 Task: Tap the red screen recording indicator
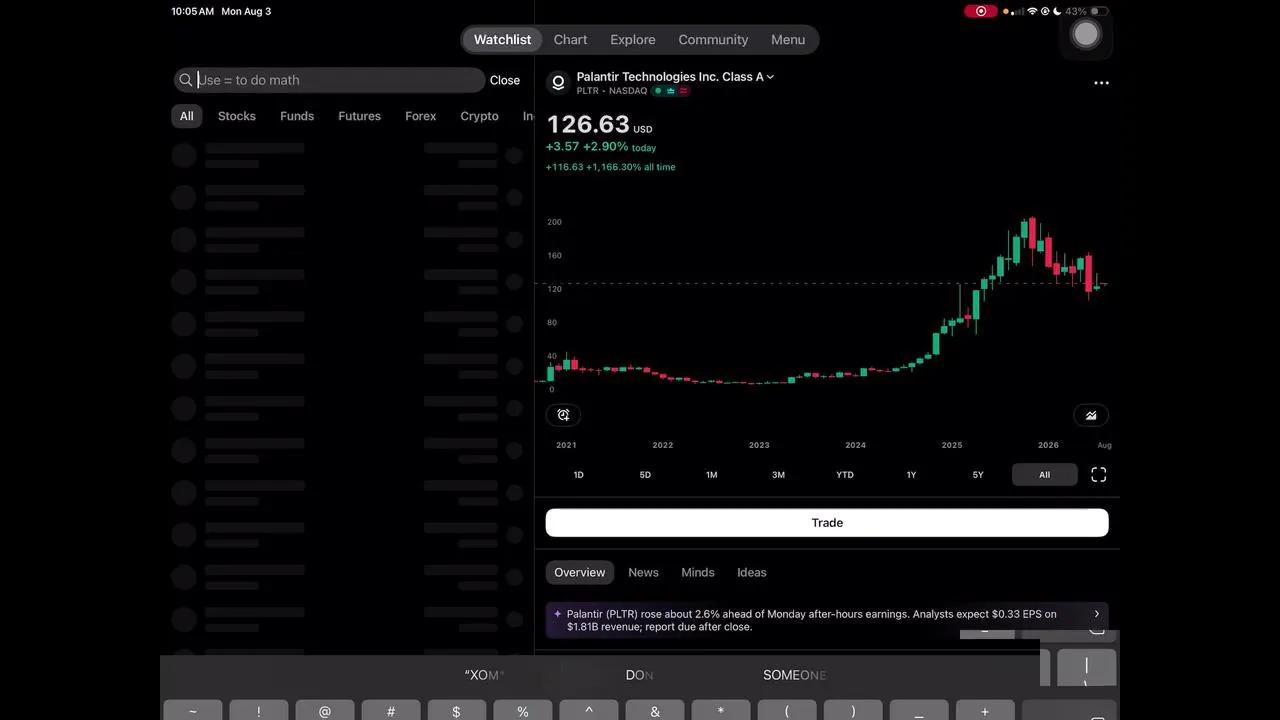coord(980,11)
